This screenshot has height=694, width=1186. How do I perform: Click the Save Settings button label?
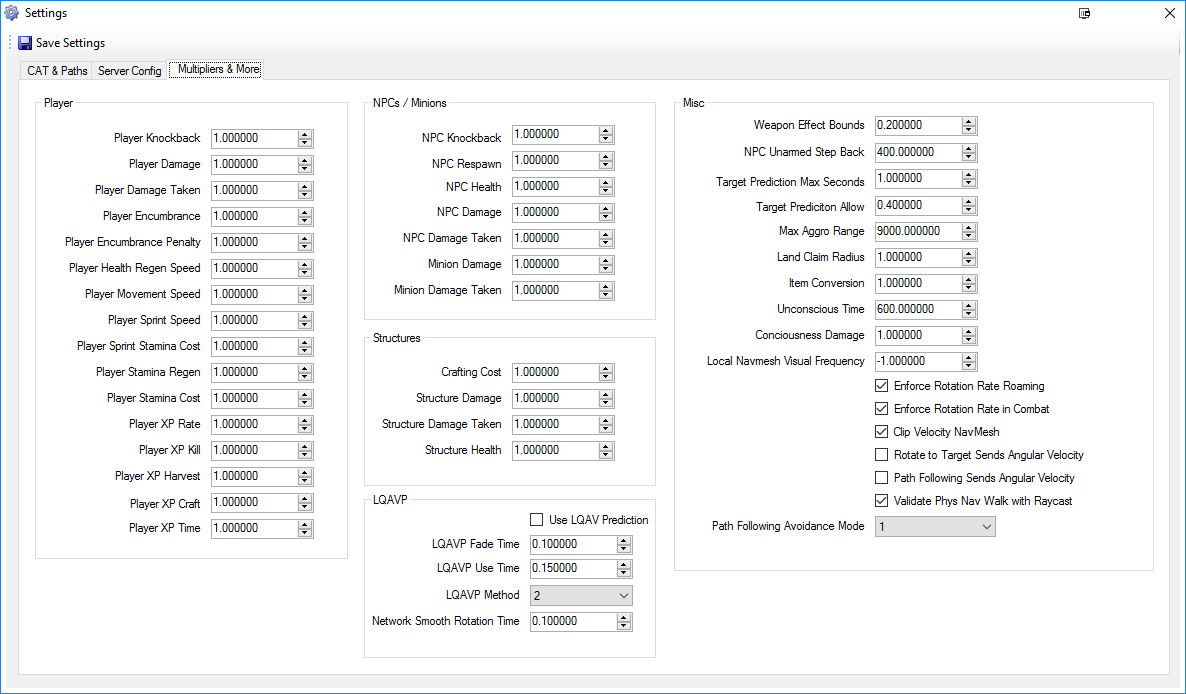[70, 43]
